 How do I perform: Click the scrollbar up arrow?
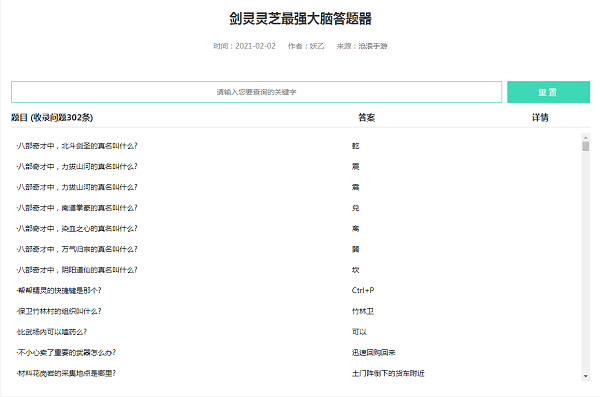click(x=585, y=137)
